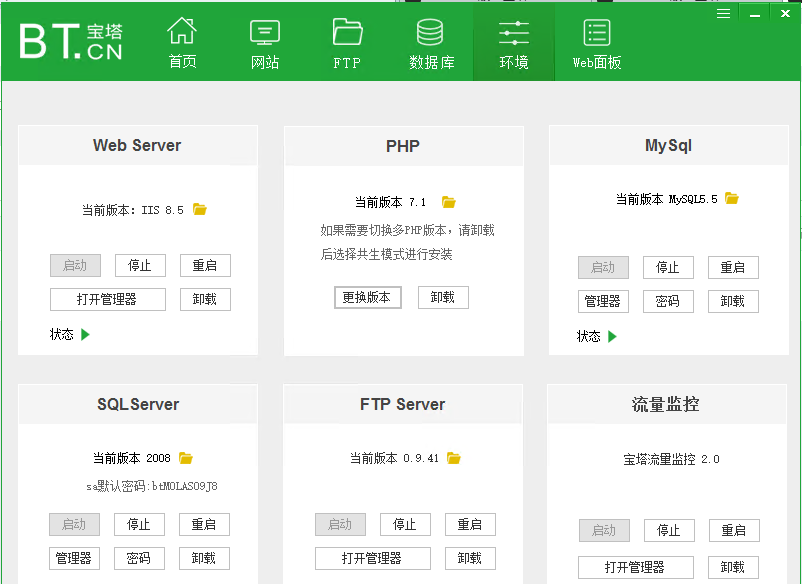Image resolution: width=802 pixels, height=584 pixels.
Task: Click MySql 密码 password button
Action: click(x=668, y=301)
